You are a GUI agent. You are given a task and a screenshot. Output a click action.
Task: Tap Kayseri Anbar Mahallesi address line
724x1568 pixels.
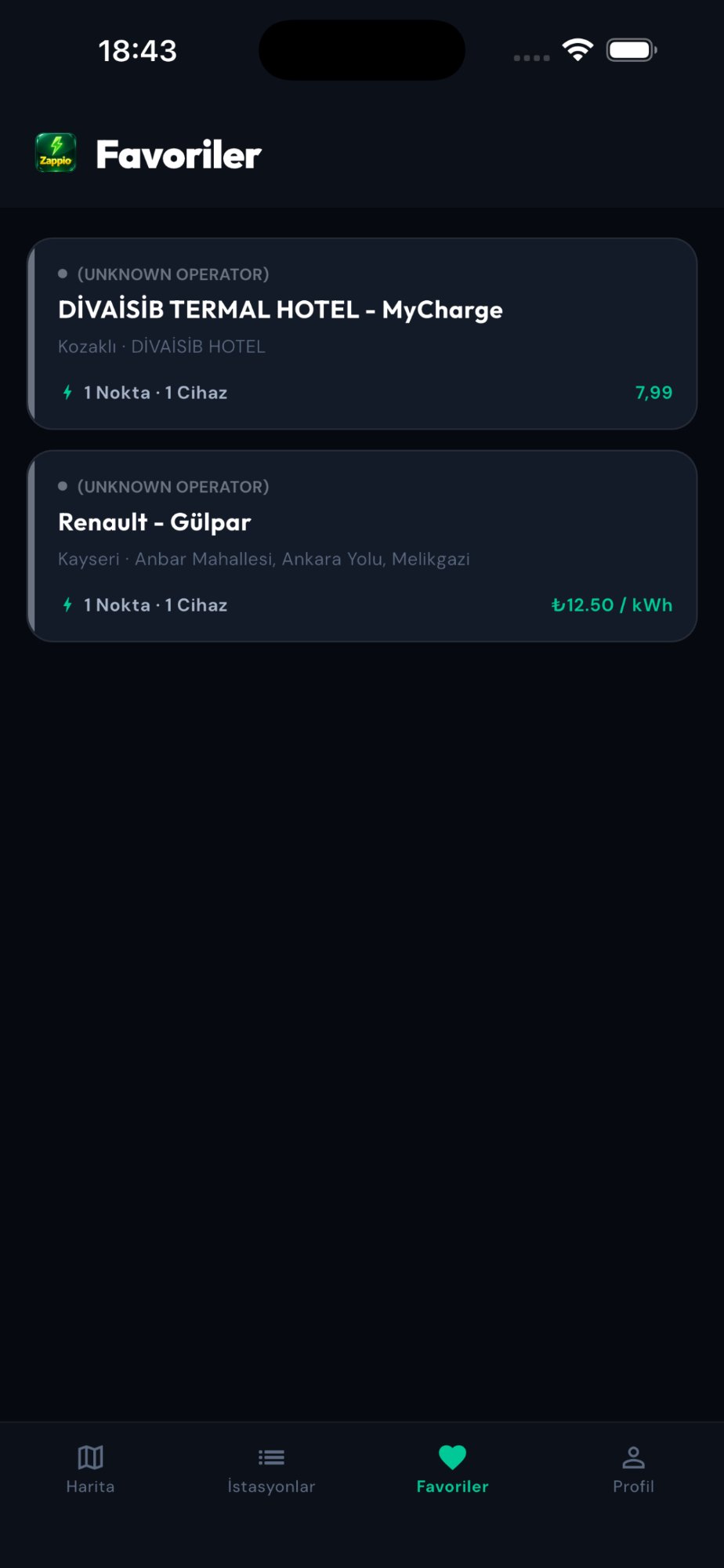click(x=264, y=559)
